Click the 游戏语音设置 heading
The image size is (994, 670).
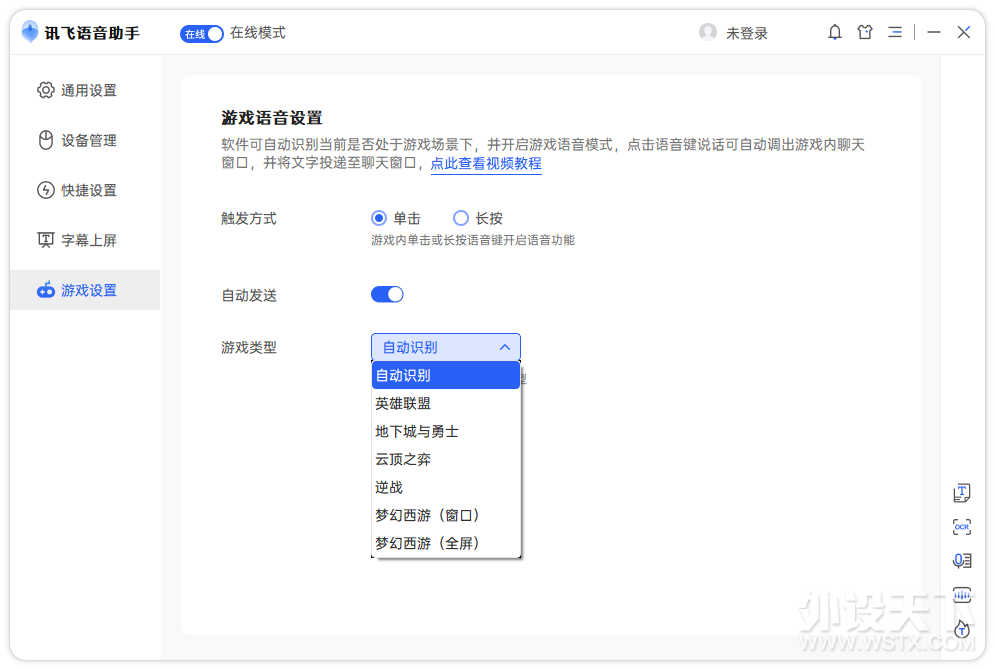coord(272,118)
